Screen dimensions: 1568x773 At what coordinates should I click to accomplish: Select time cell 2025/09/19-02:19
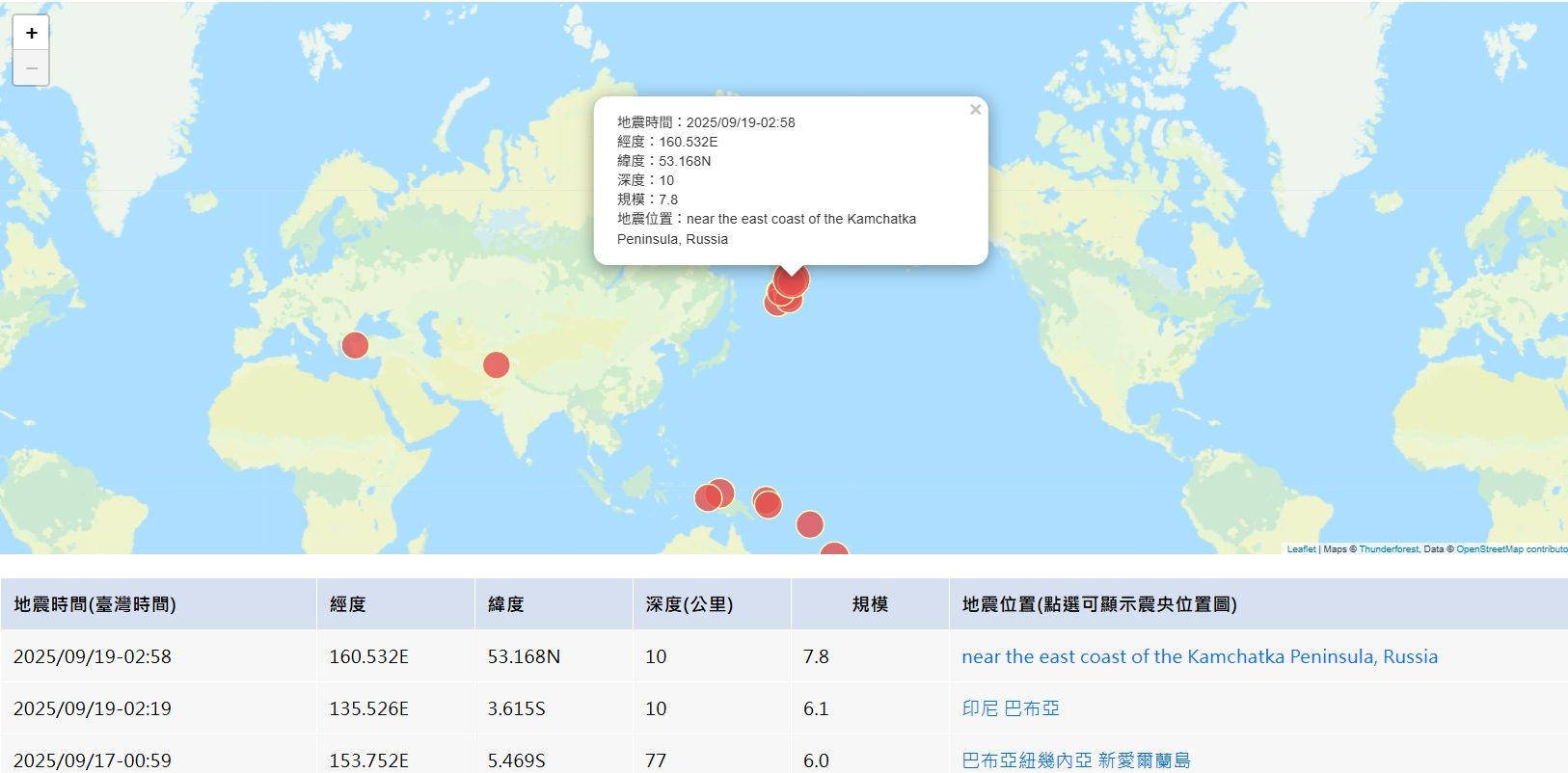[158, 708]
